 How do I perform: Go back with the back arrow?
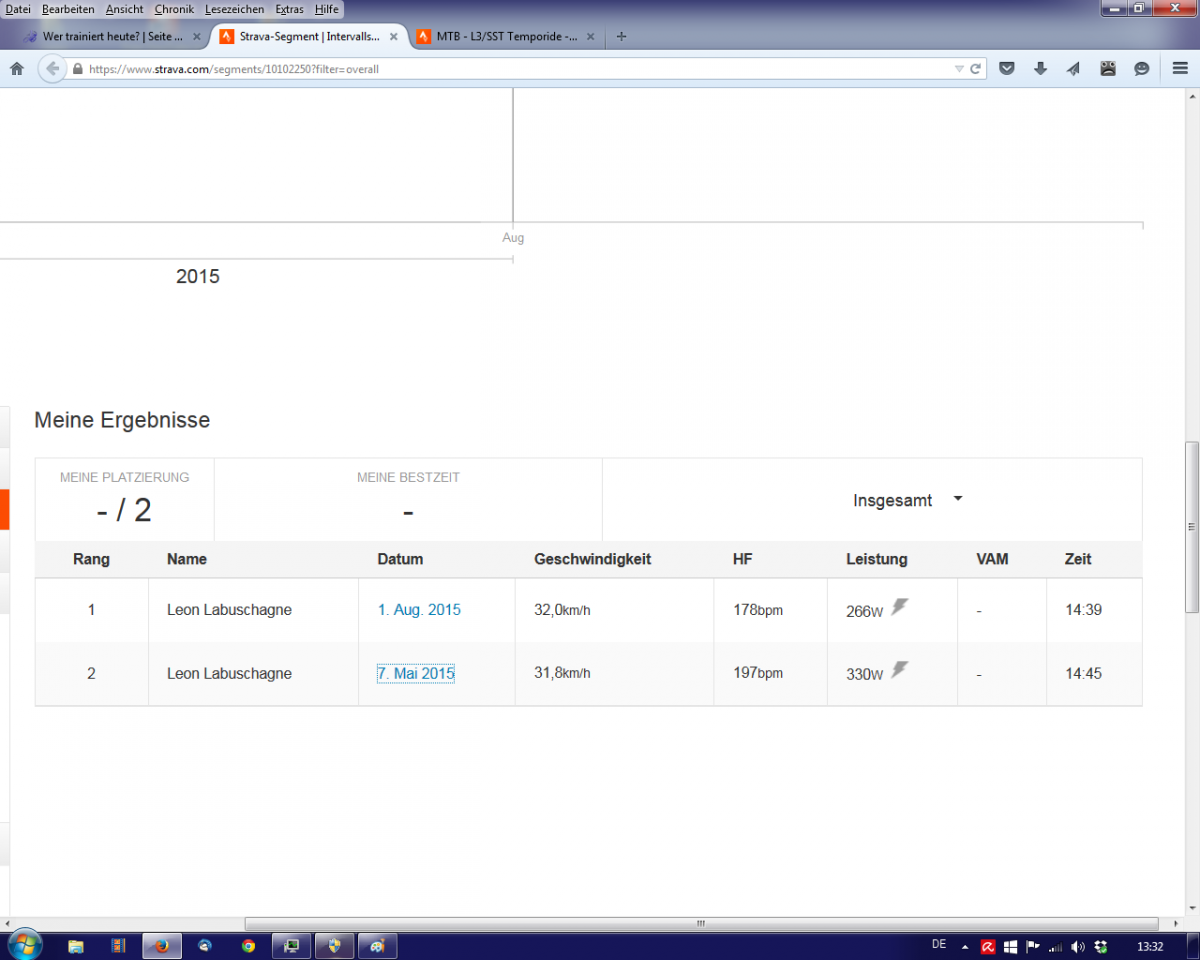click(52, 69)
